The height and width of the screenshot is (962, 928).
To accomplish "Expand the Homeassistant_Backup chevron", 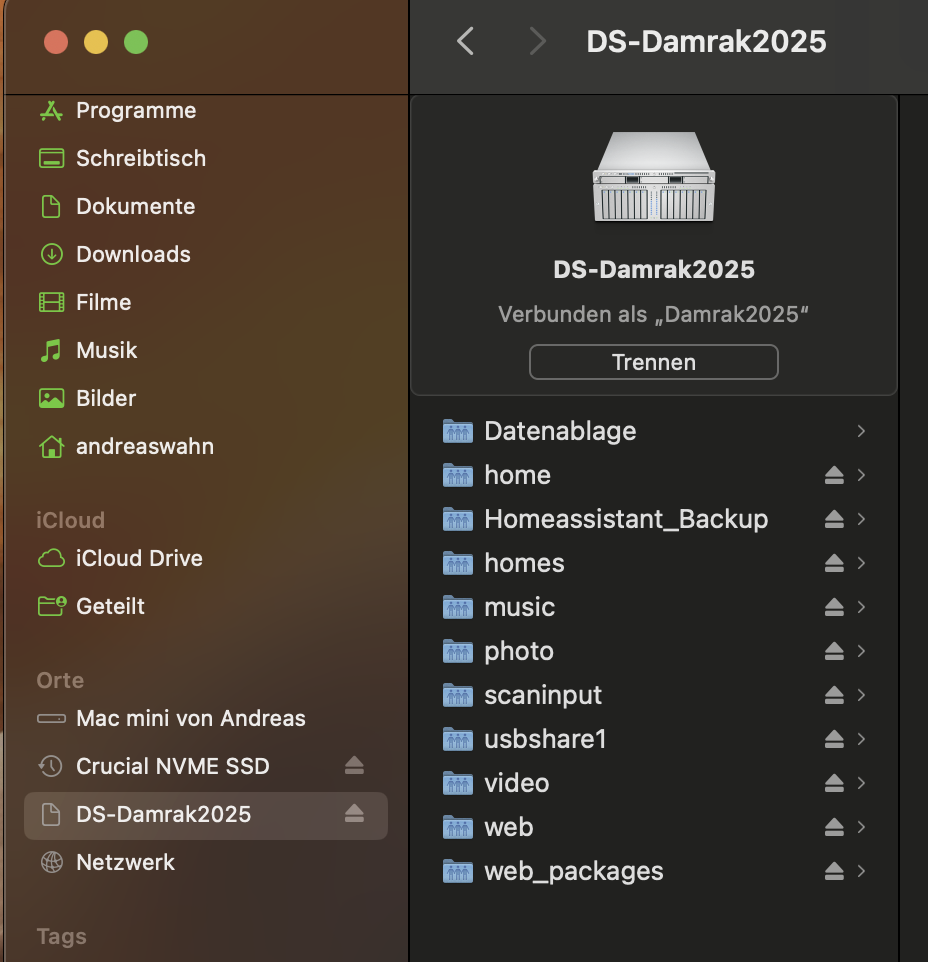I will (x=861, y=519).
